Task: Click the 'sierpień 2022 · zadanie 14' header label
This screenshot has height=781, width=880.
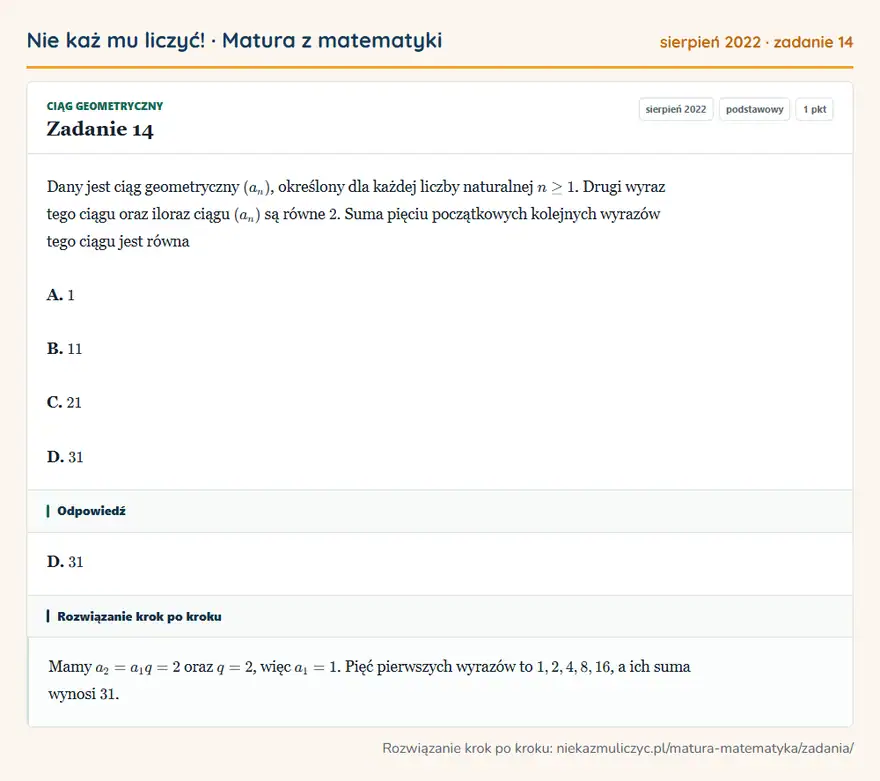Action: (x=756, y=42)
